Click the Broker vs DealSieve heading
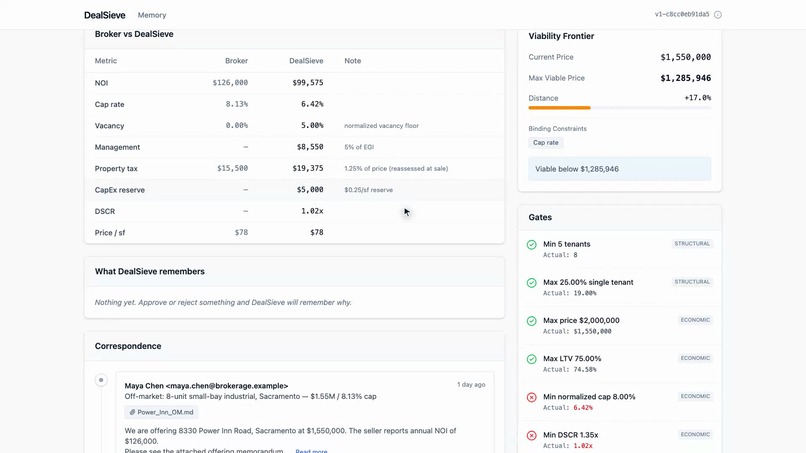Viewport: 806px width, 453px height. tap(134, 34)
